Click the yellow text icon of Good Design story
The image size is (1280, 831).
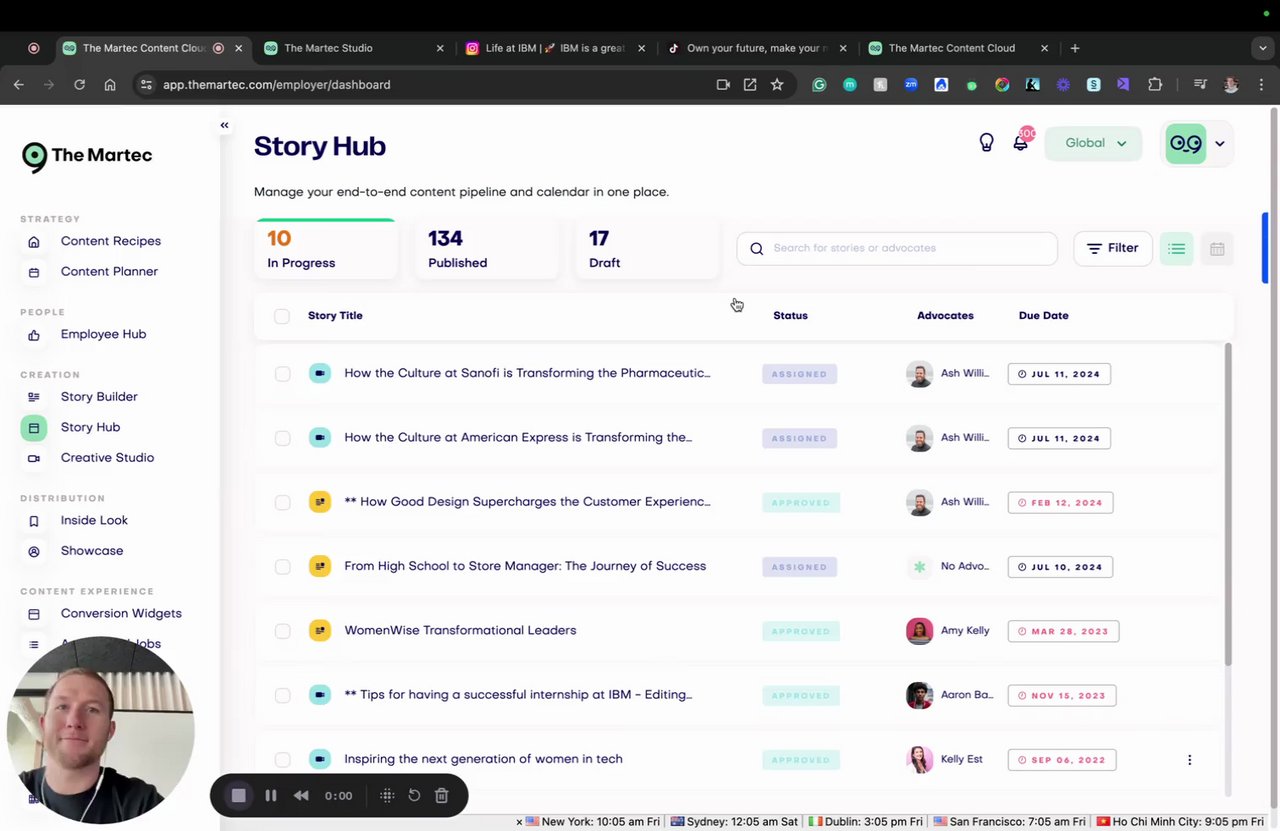click(320, 502)
